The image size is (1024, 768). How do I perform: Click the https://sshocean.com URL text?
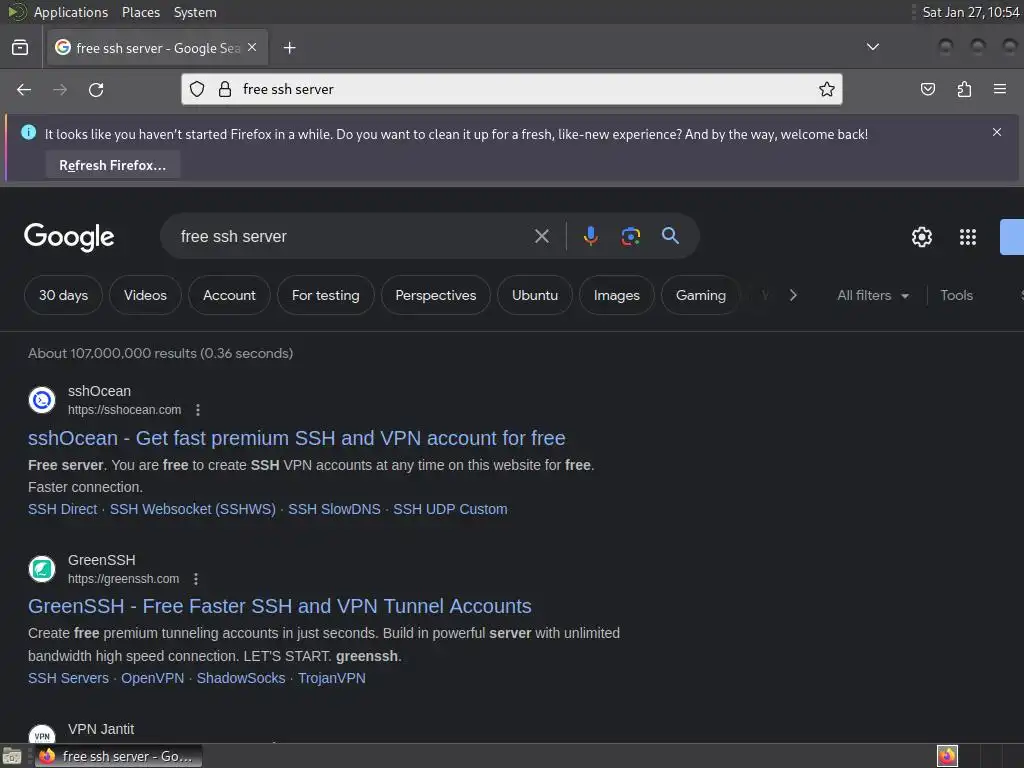(124, 409)
